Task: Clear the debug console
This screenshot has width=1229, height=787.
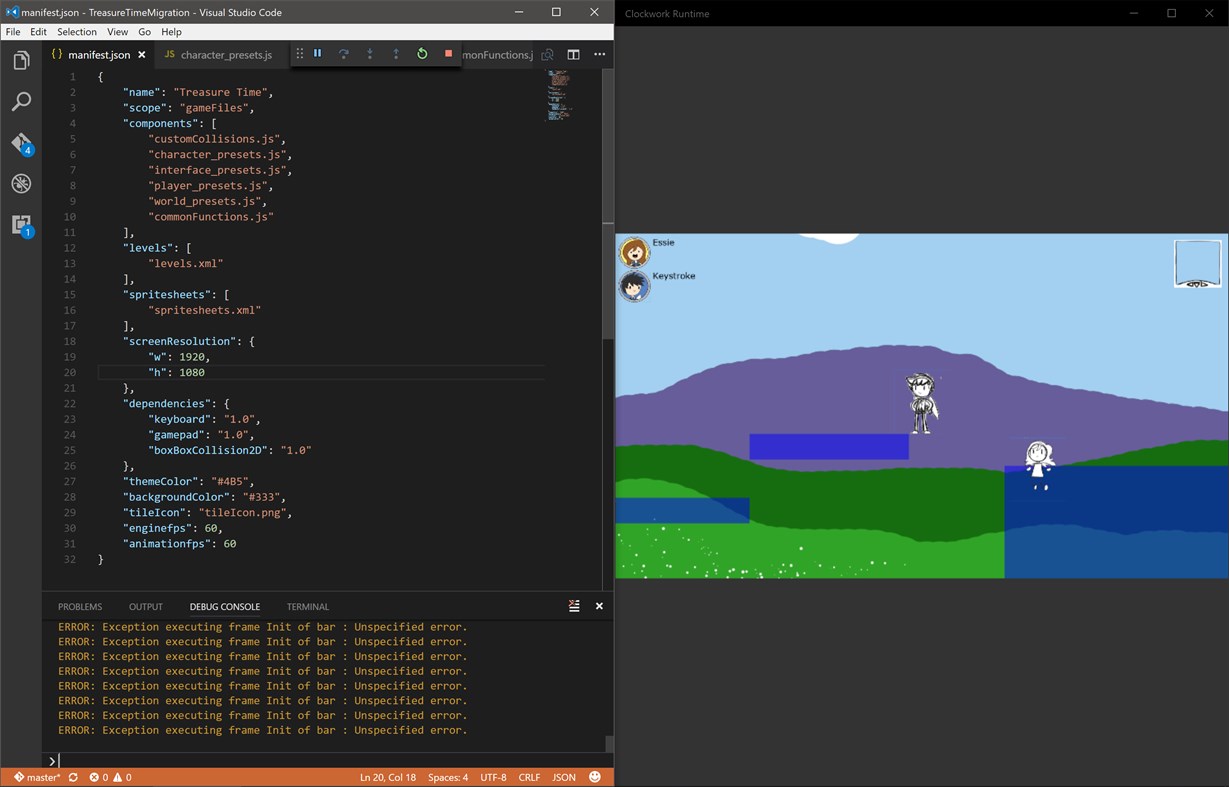Action: 574,606
